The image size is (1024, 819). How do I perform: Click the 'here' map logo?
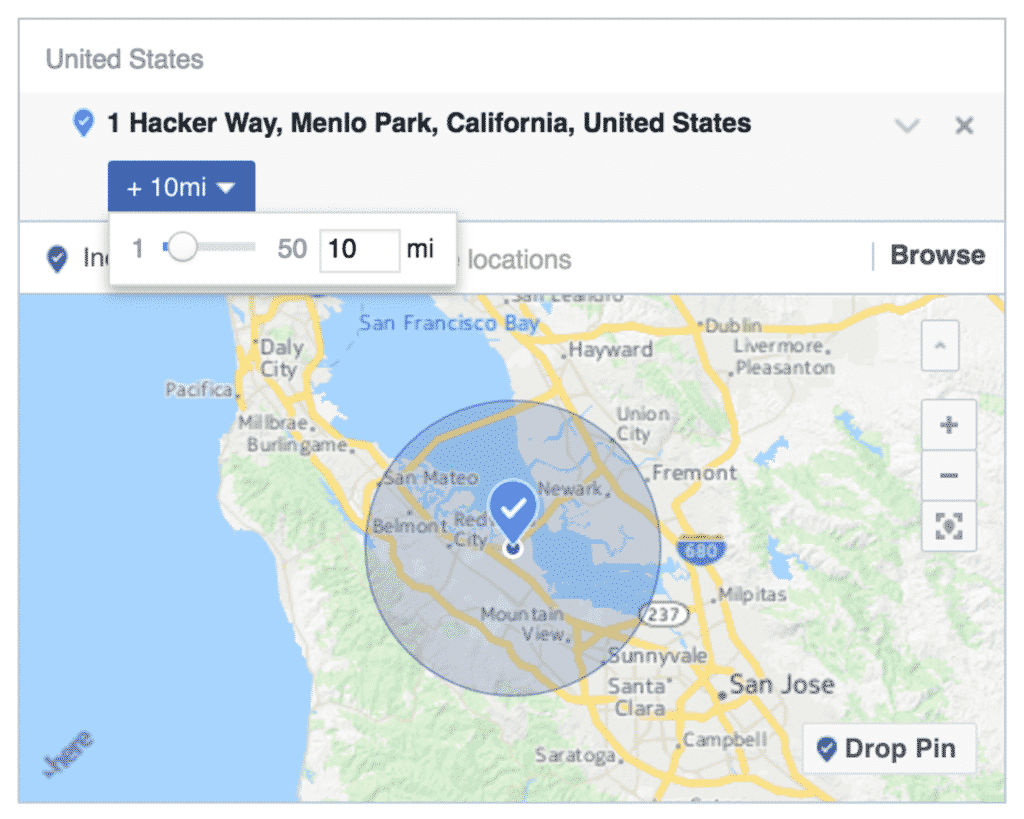pos(67,754)
